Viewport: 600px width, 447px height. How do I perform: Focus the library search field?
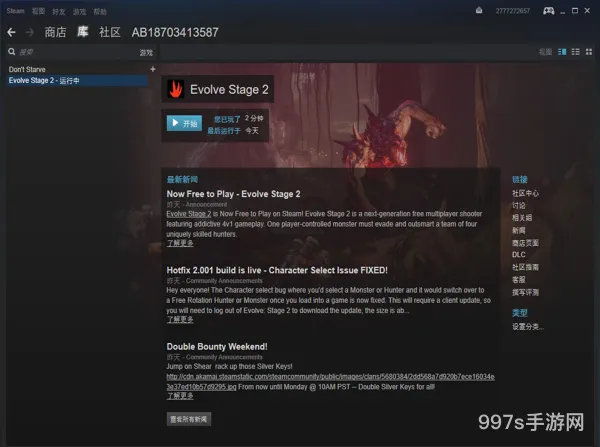click(77, 52)
